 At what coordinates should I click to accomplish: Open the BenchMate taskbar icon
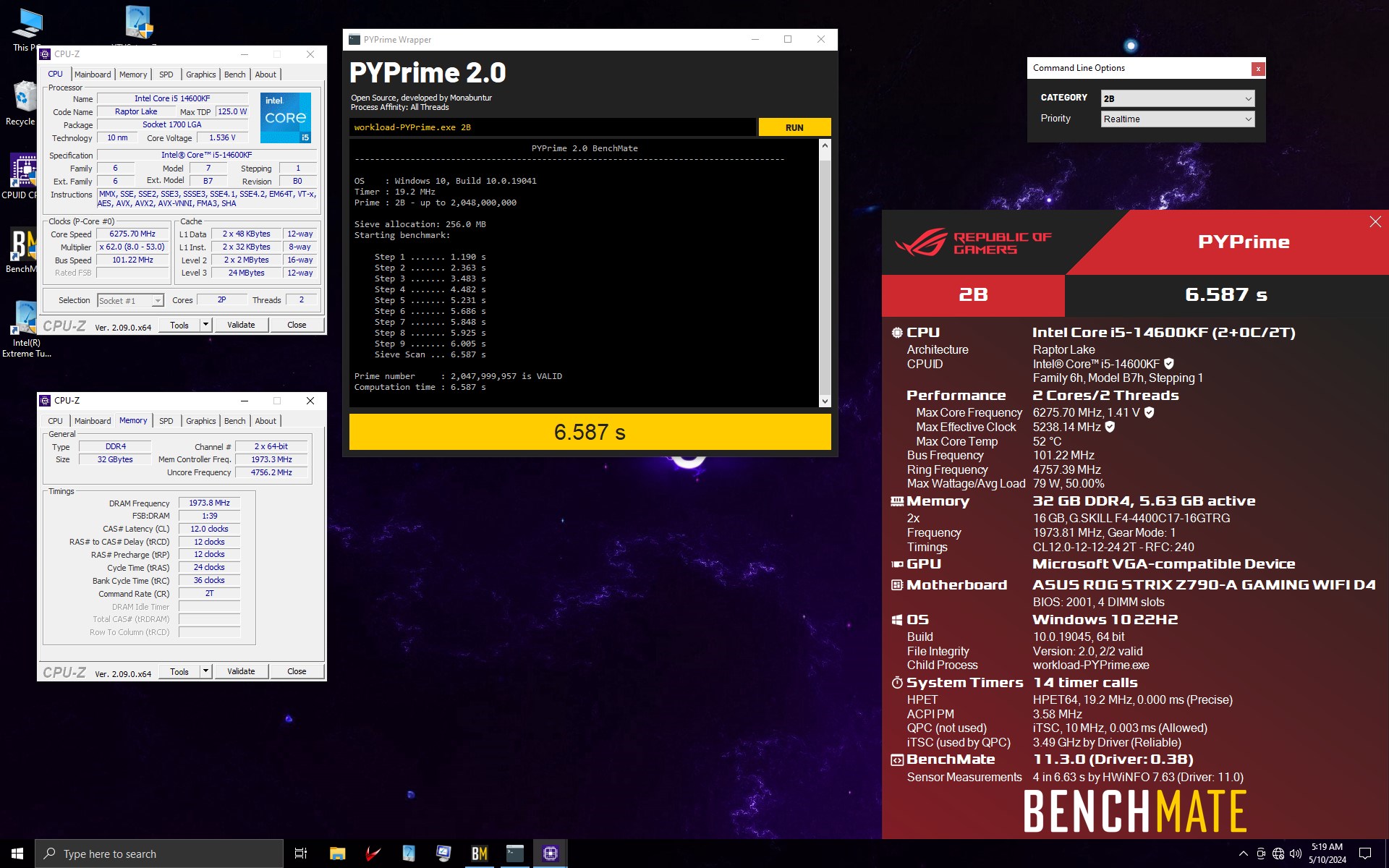coord(479,854)
